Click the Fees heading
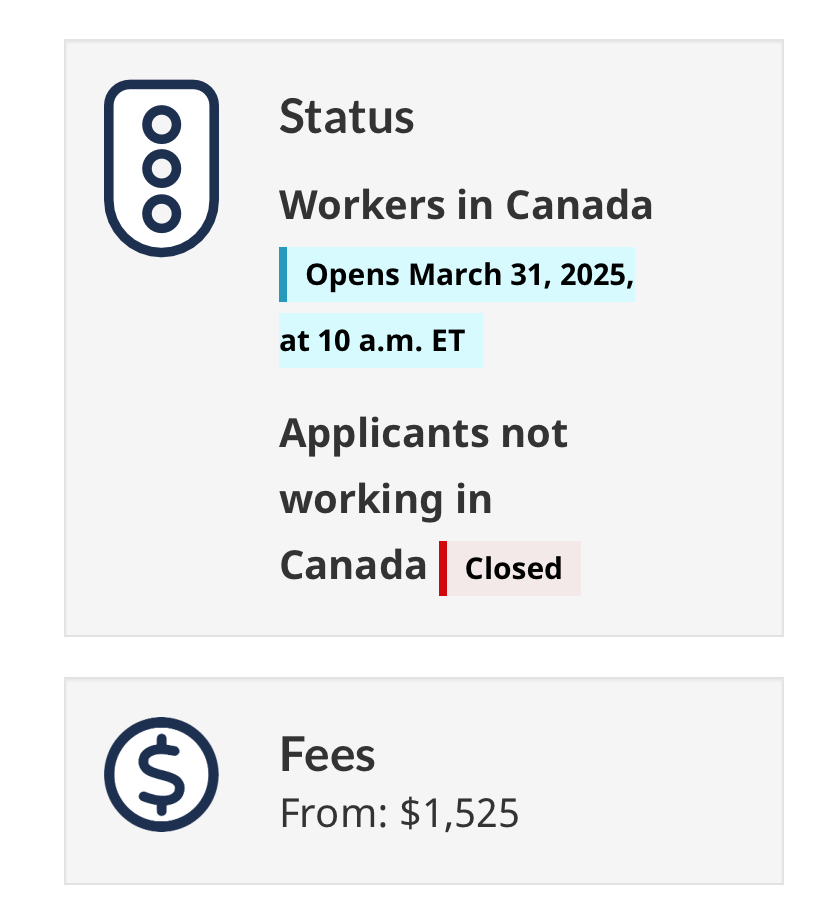This screenshot has width=820, height=914. click(x=328, y=754)
